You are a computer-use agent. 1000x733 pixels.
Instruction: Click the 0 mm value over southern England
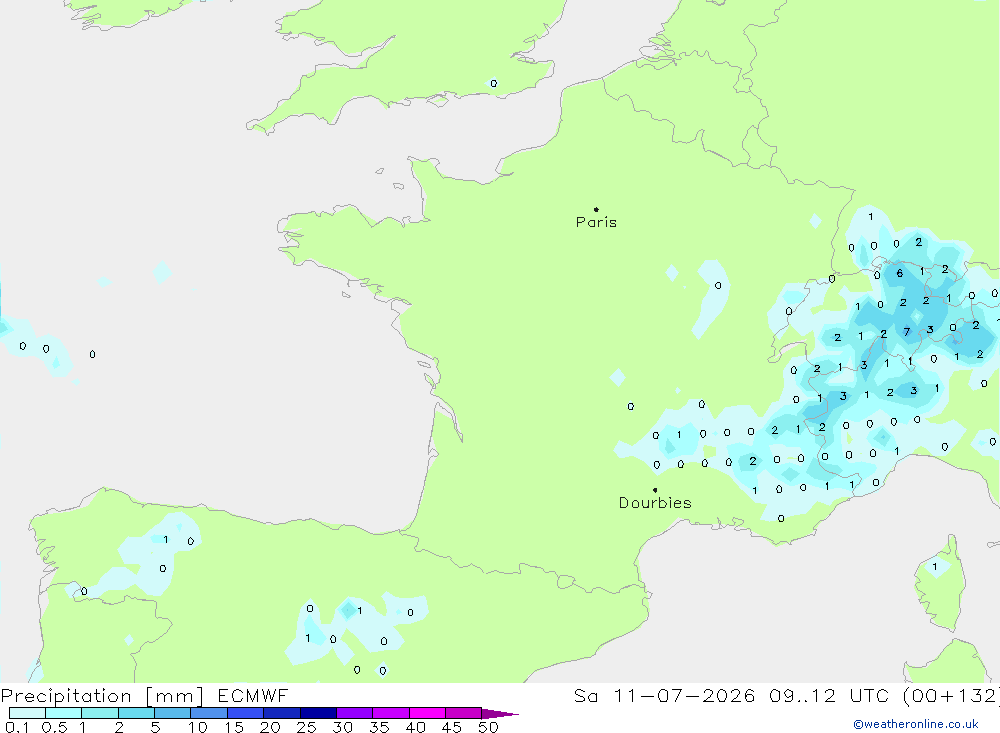pos(494,84)
